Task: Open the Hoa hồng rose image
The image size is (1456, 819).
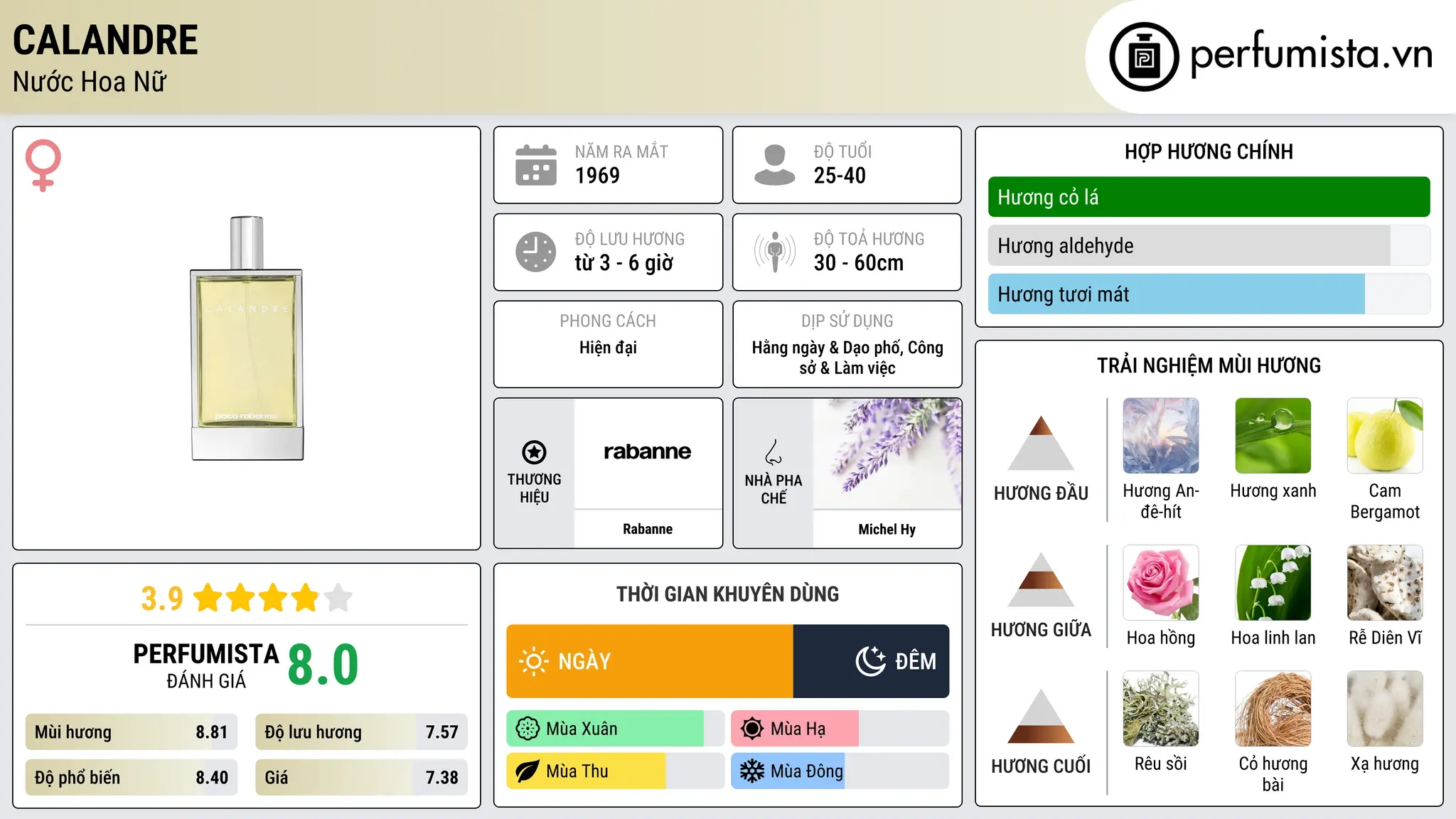Action: (1161, 583)
